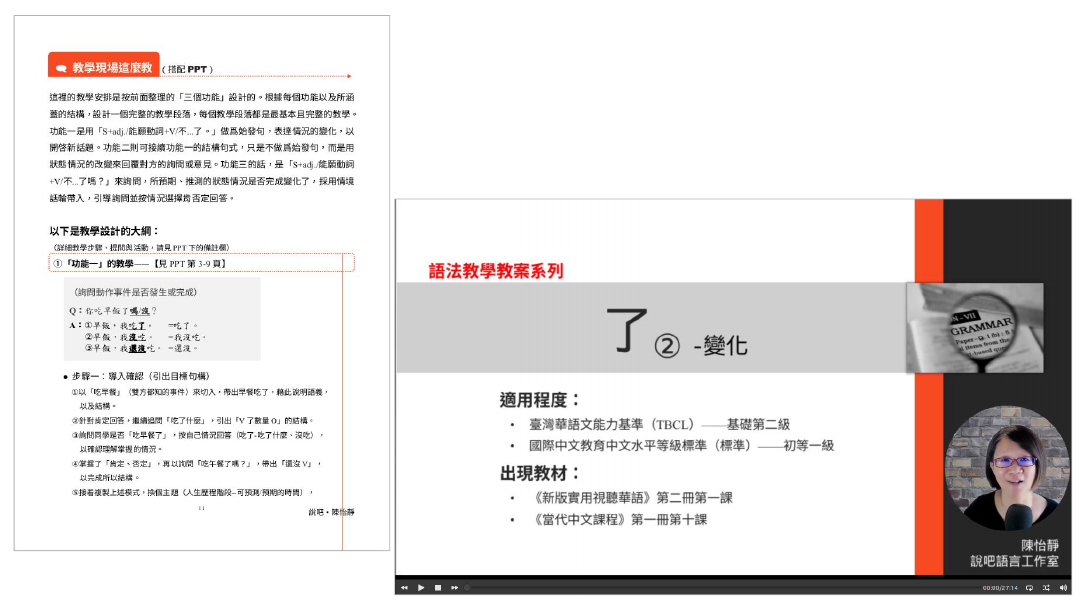Toggle the loop playback icon

[1030, 588]
